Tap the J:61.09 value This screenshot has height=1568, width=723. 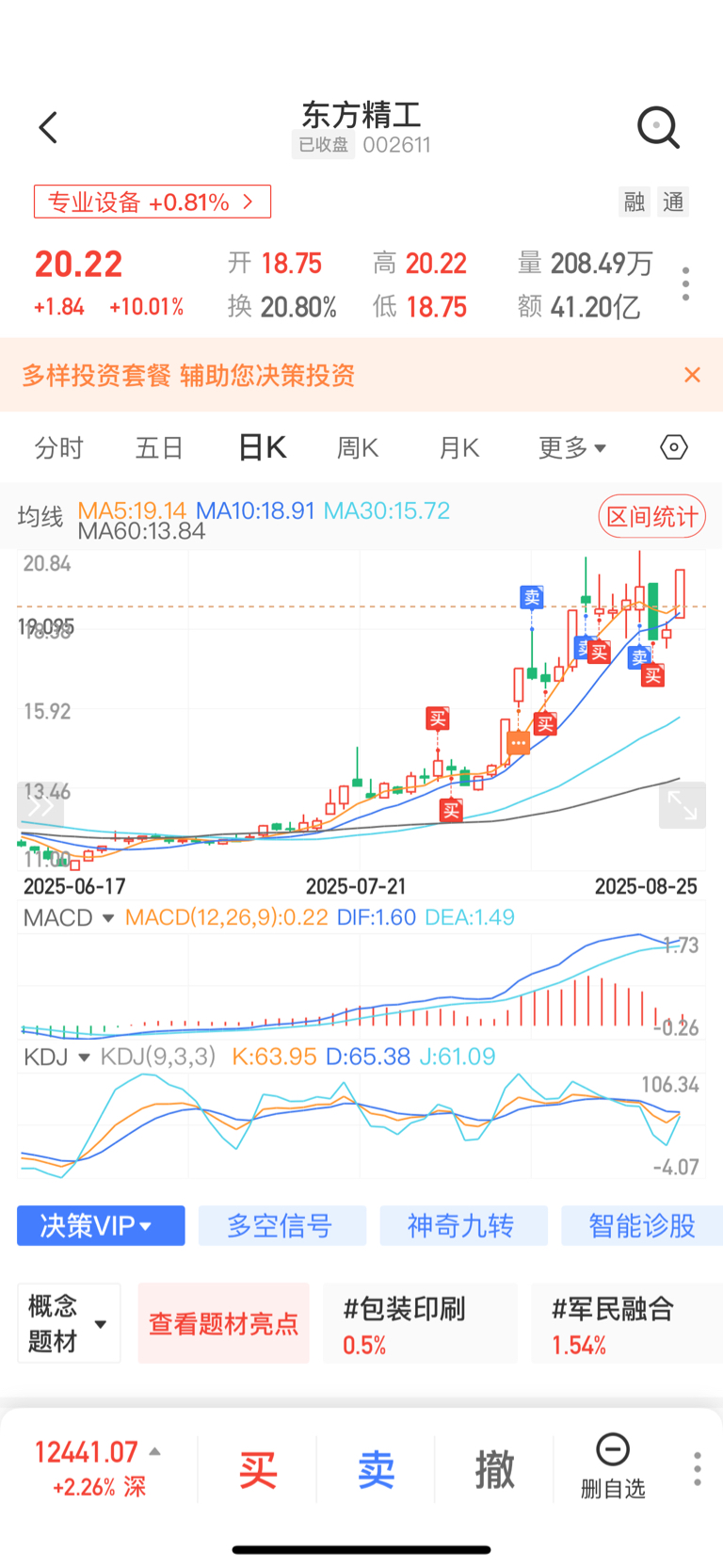click(458, 1057)
